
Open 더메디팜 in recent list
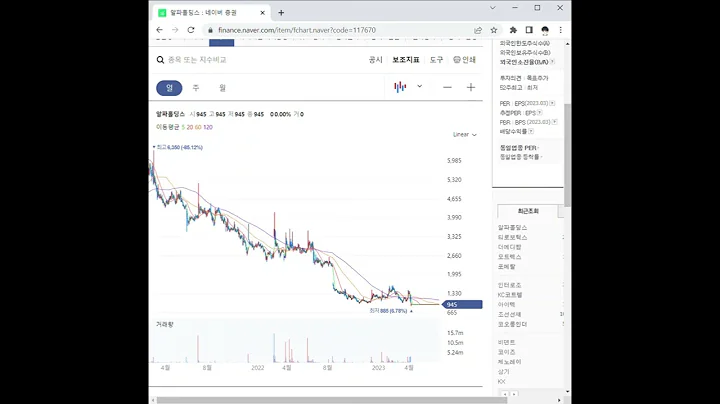(x=510, y=247)
